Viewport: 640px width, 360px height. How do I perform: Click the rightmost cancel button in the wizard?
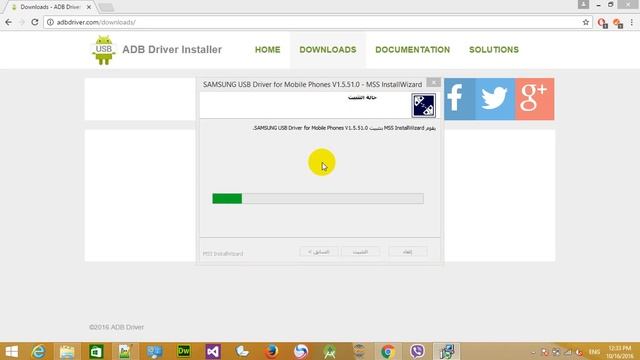408,252
